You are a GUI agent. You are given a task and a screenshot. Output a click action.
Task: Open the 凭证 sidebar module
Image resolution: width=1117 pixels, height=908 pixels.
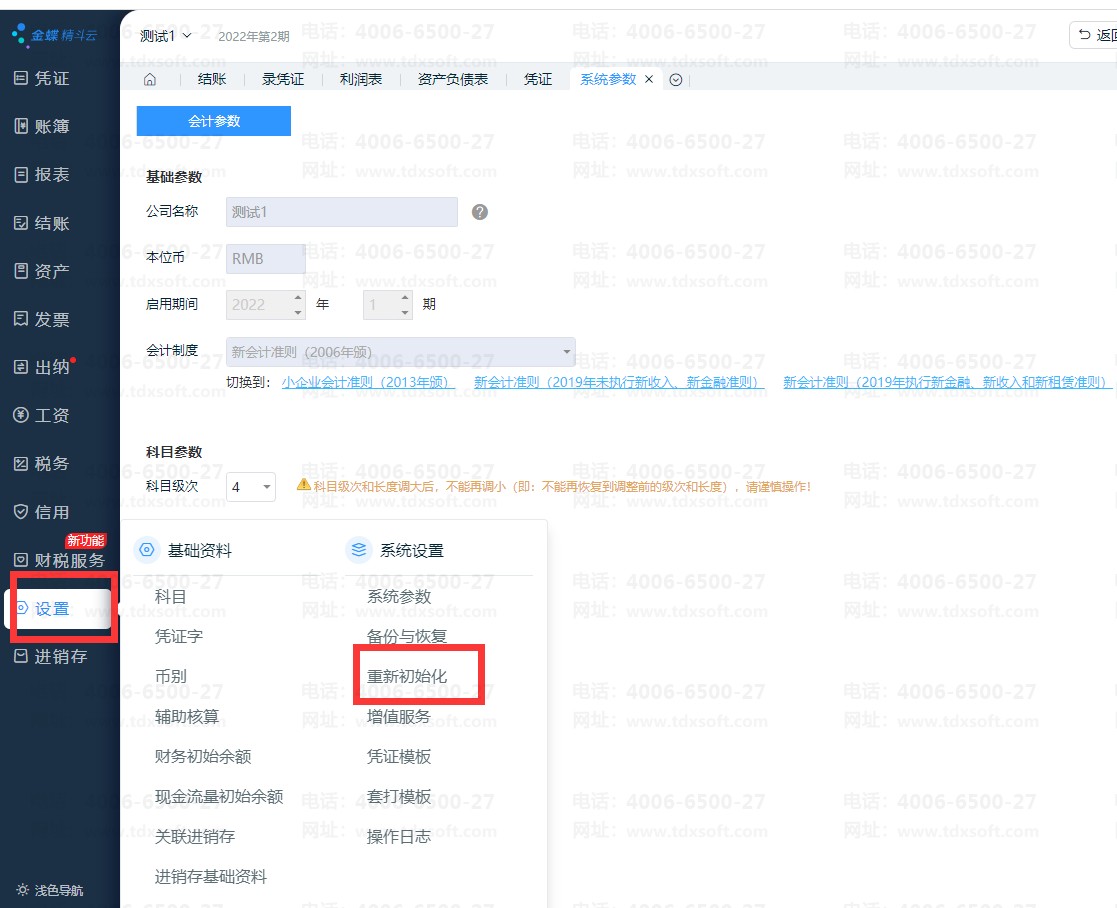click(52, 78)
